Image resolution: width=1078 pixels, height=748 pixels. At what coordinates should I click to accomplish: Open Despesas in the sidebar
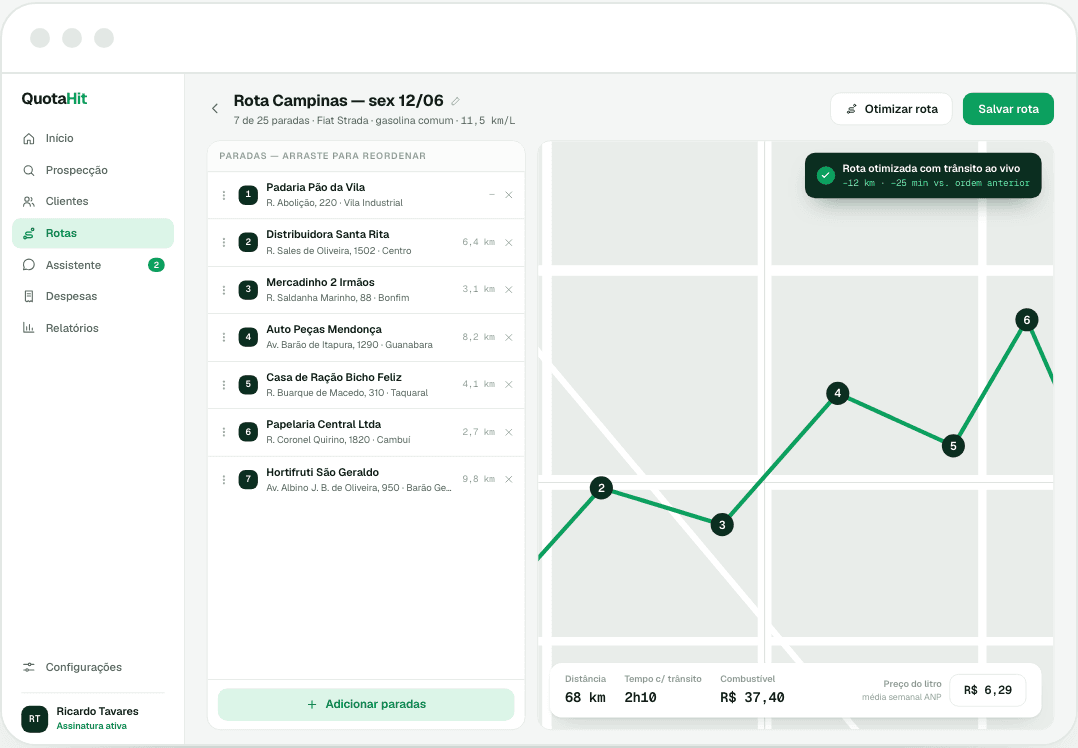point(93,296)
